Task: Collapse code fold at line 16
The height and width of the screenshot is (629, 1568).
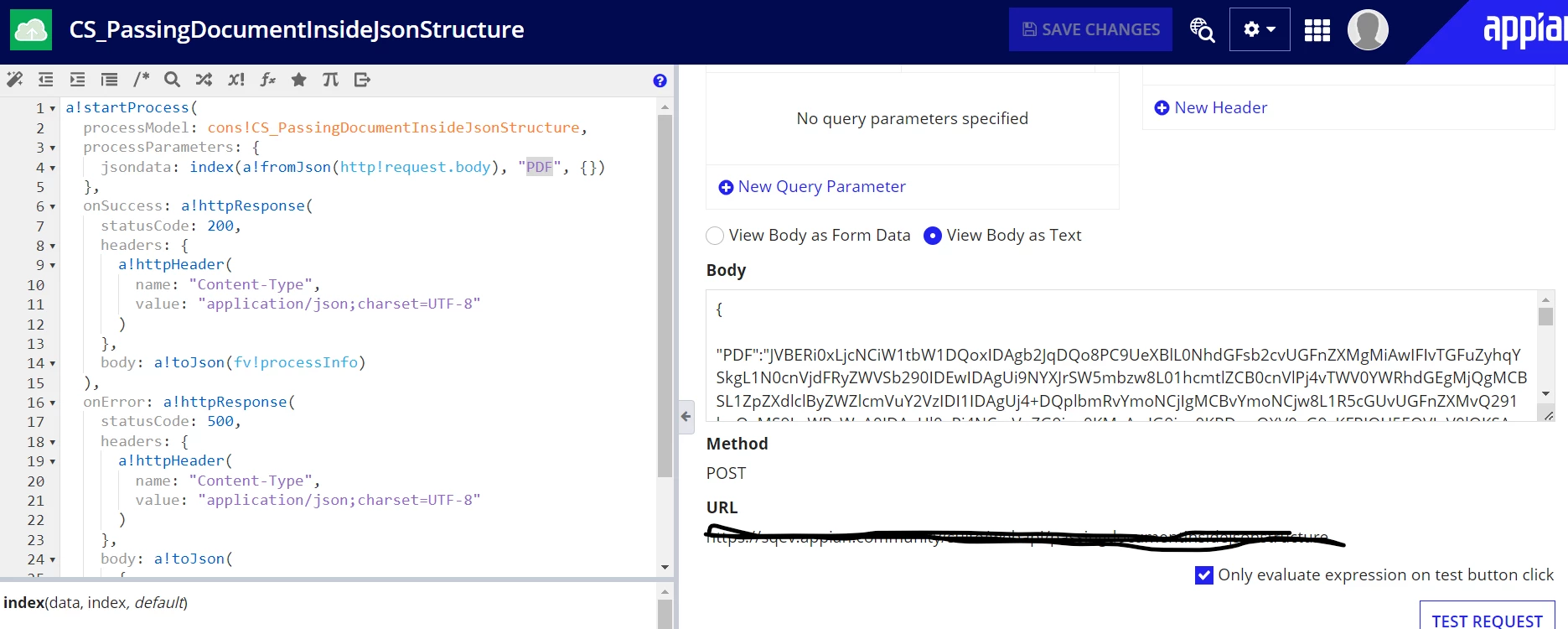Action: pos(53,403)
